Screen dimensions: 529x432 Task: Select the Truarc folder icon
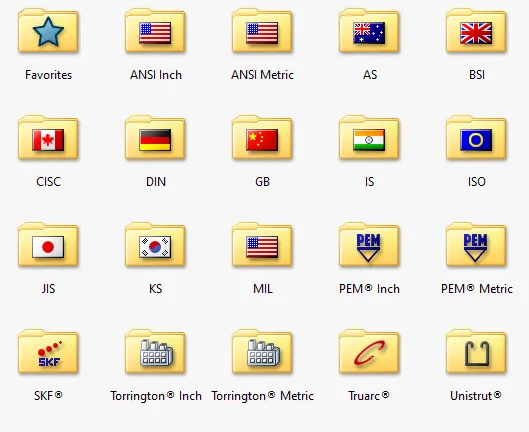(369, 352)
